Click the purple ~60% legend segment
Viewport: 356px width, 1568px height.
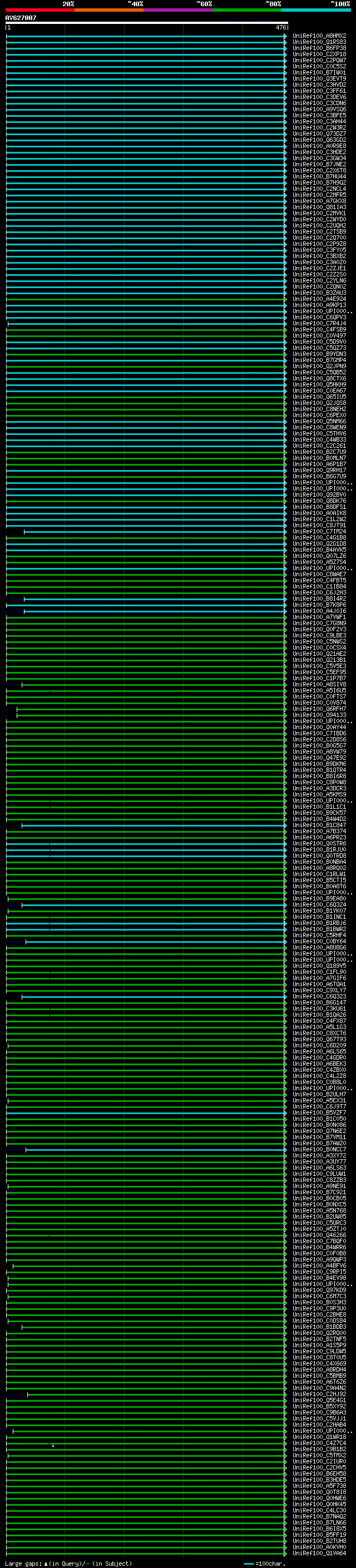coord(177,10)
